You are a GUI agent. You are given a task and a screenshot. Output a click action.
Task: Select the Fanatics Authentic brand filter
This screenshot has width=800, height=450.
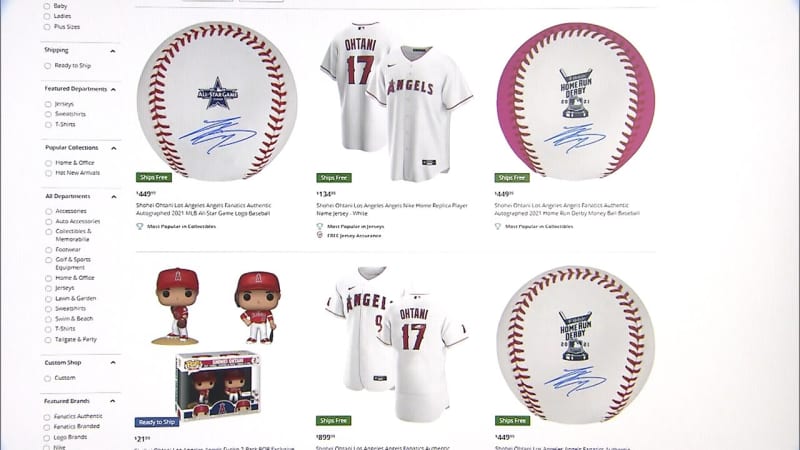[x=47, y=417]
